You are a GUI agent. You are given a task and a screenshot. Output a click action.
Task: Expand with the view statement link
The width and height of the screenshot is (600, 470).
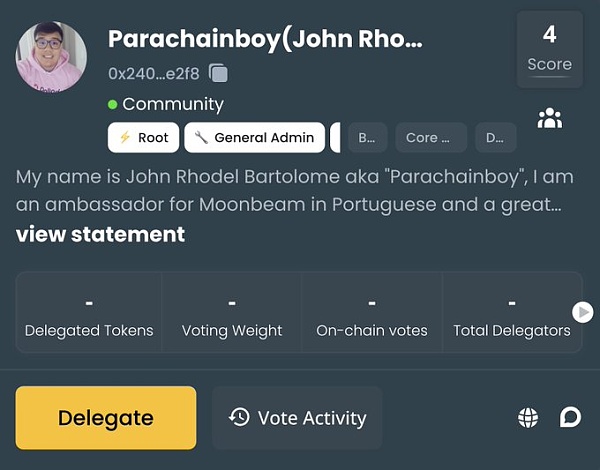tap(100, 234)
